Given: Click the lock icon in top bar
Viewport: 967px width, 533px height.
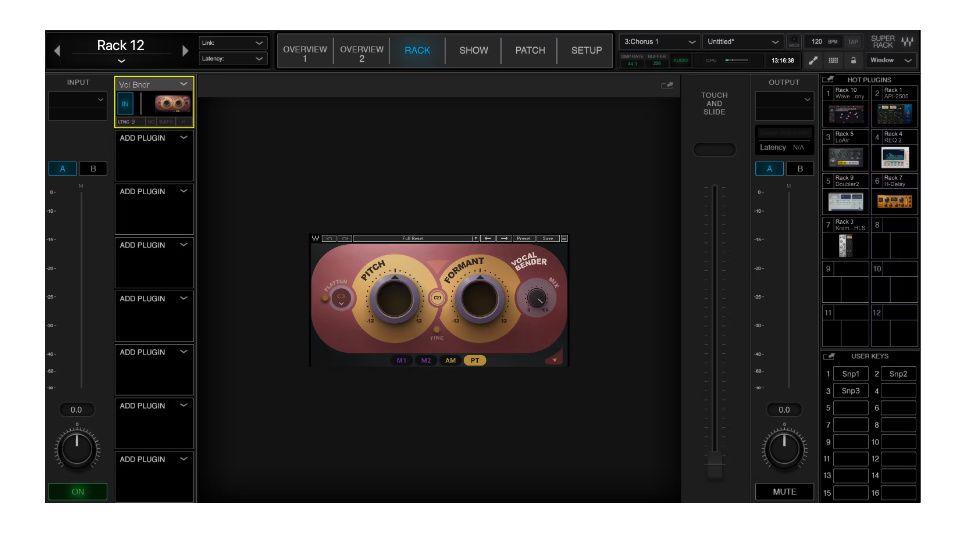Looking at the screenshot, I should click(x=853, y=60).
